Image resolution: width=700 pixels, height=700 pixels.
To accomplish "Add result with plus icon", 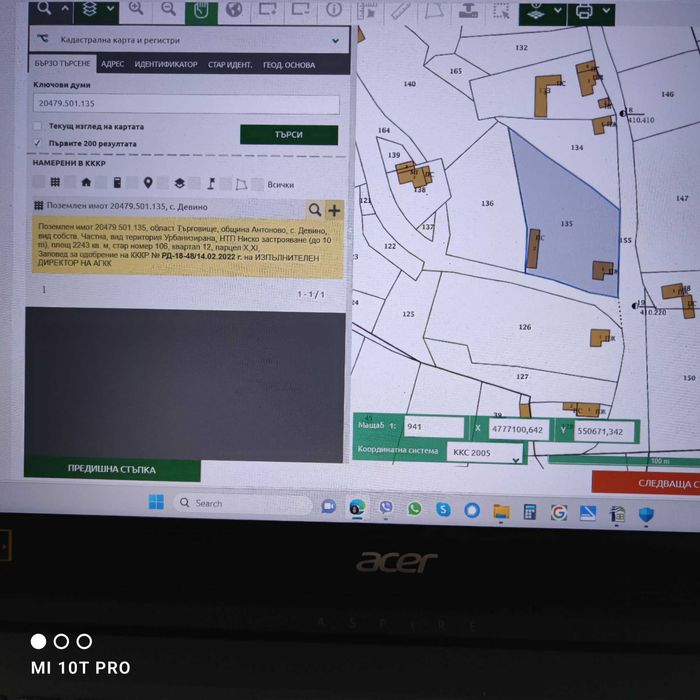I will pyautogui.click(x=334, y=210).
